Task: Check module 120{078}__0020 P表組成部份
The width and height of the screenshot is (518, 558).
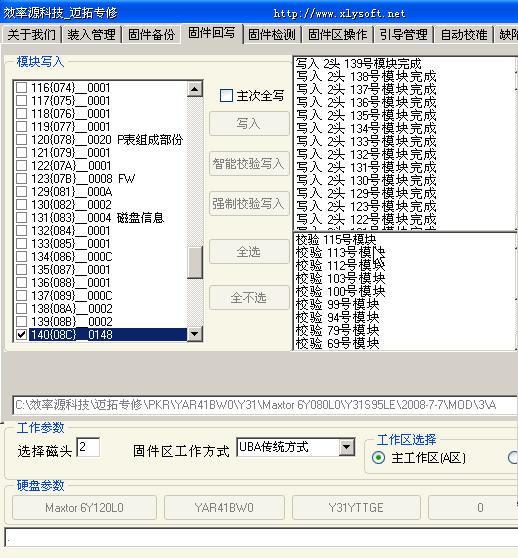Action: coord(22,140)
